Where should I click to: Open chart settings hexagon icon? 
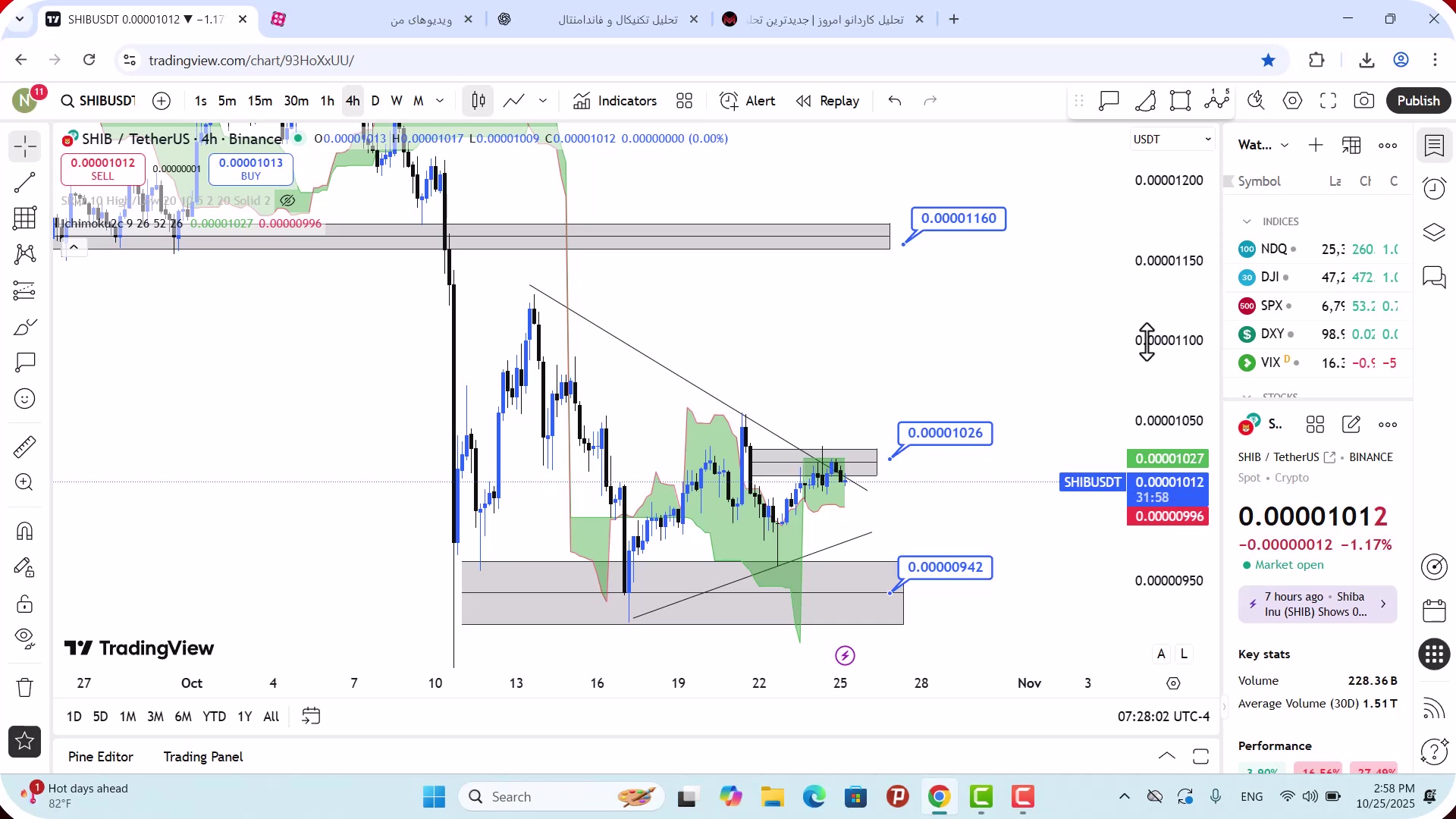pyautogui.click(x=1293, y=101)
